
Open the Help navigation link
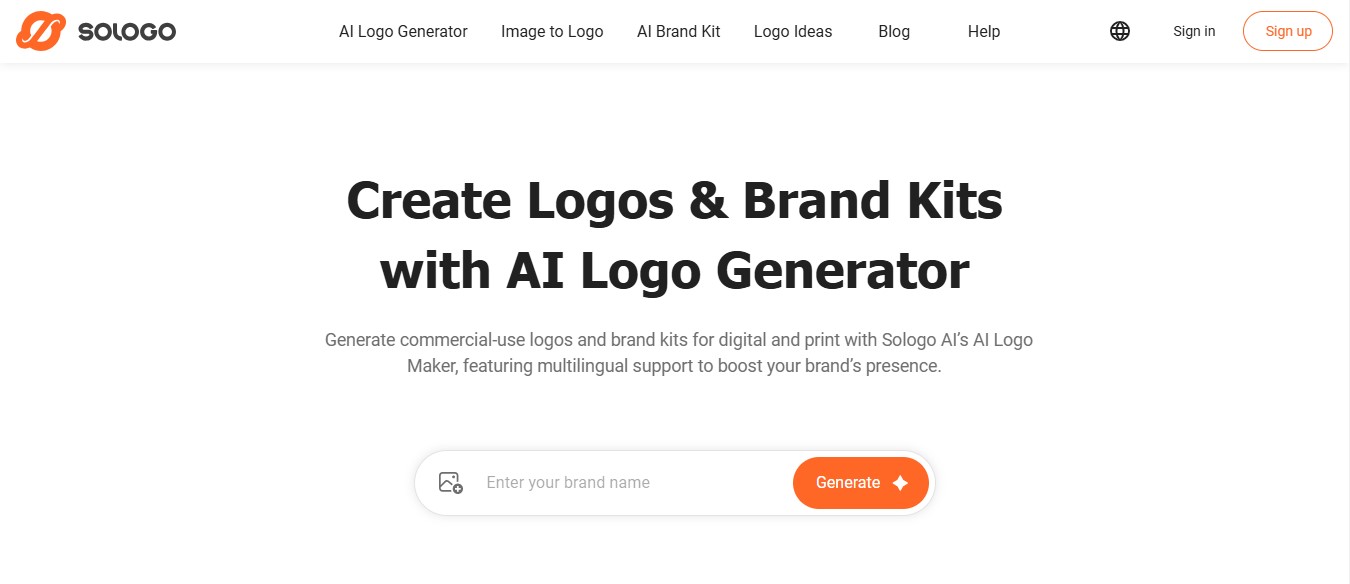984,31
